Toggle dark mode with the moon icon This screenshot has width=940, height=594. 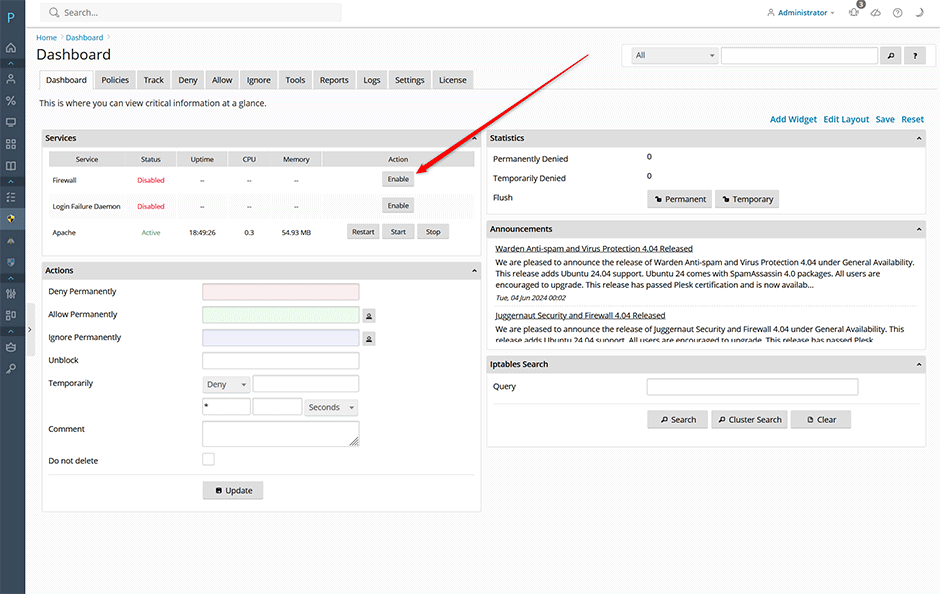[x=919, y=13]
